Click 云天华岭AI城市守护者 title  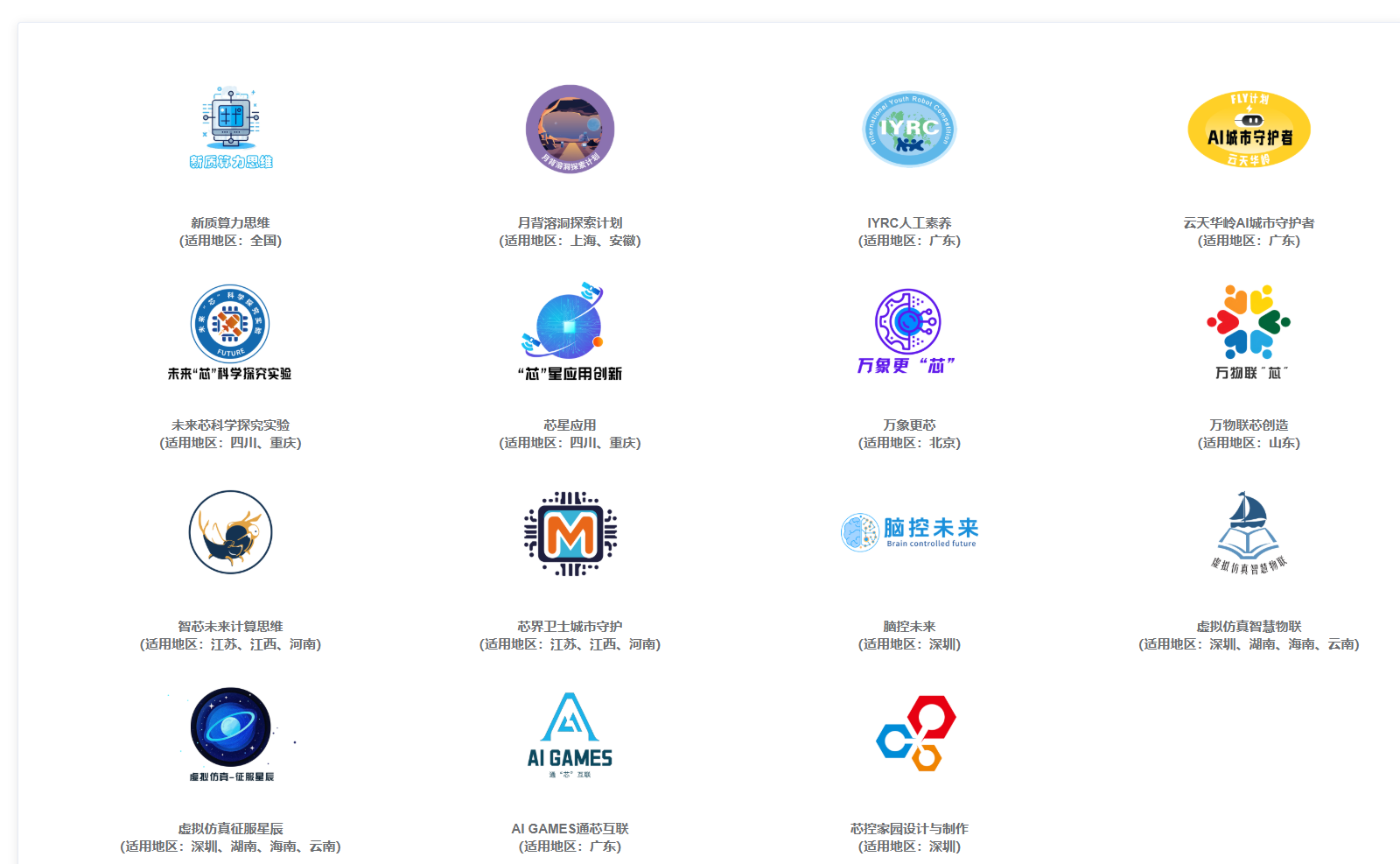click(1249, 223)
